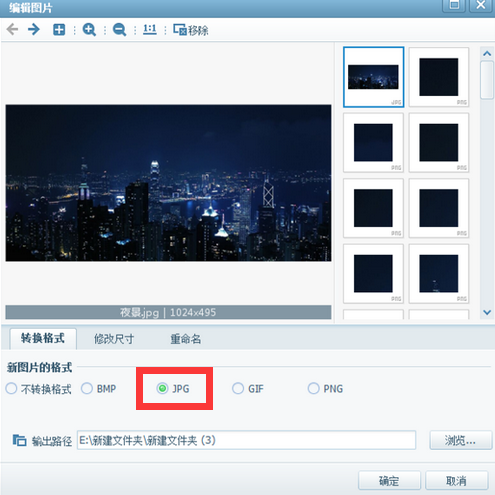The height and width of the screenshot is (495, 495).
Task: Select the GIF format radio button
Action: pos(238,388)
